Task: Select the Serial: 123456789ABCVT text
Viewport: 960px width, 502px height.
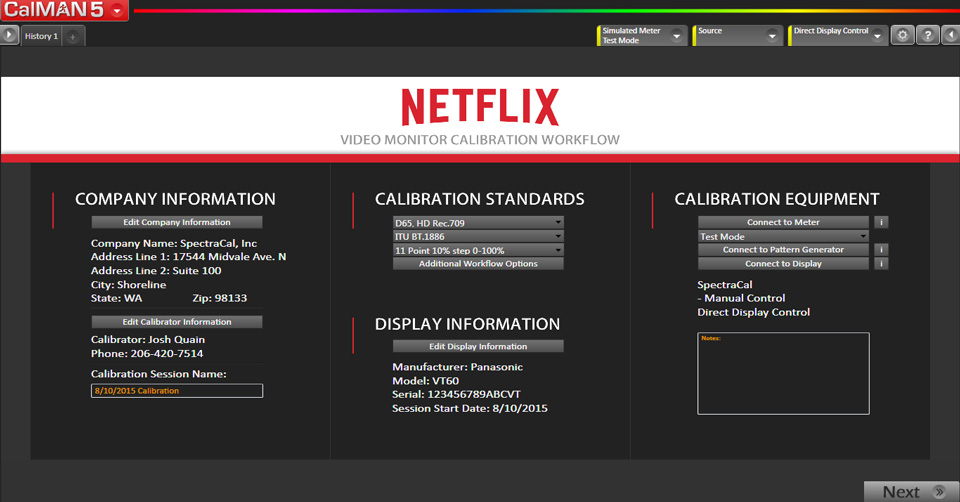Action: click(456, 394)
